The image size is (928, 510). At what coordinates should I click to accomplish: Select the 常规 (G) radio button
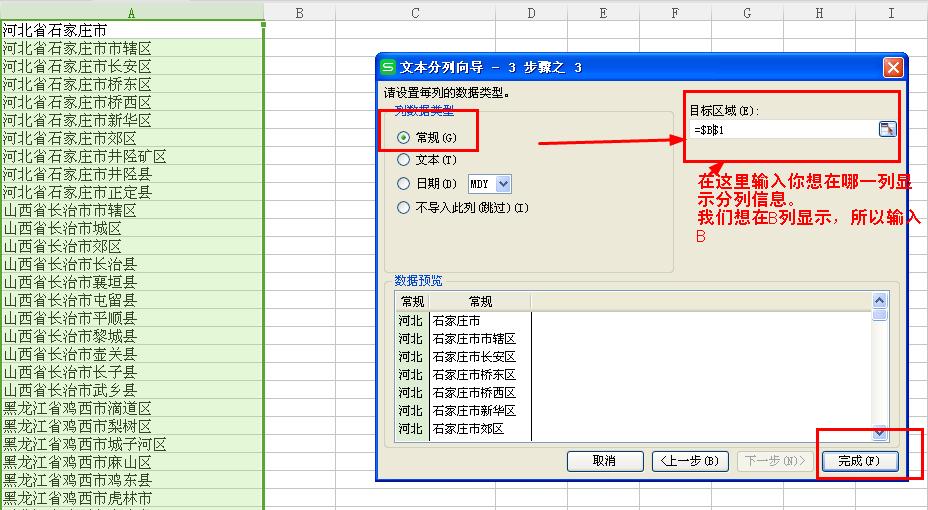click(403, 137)
